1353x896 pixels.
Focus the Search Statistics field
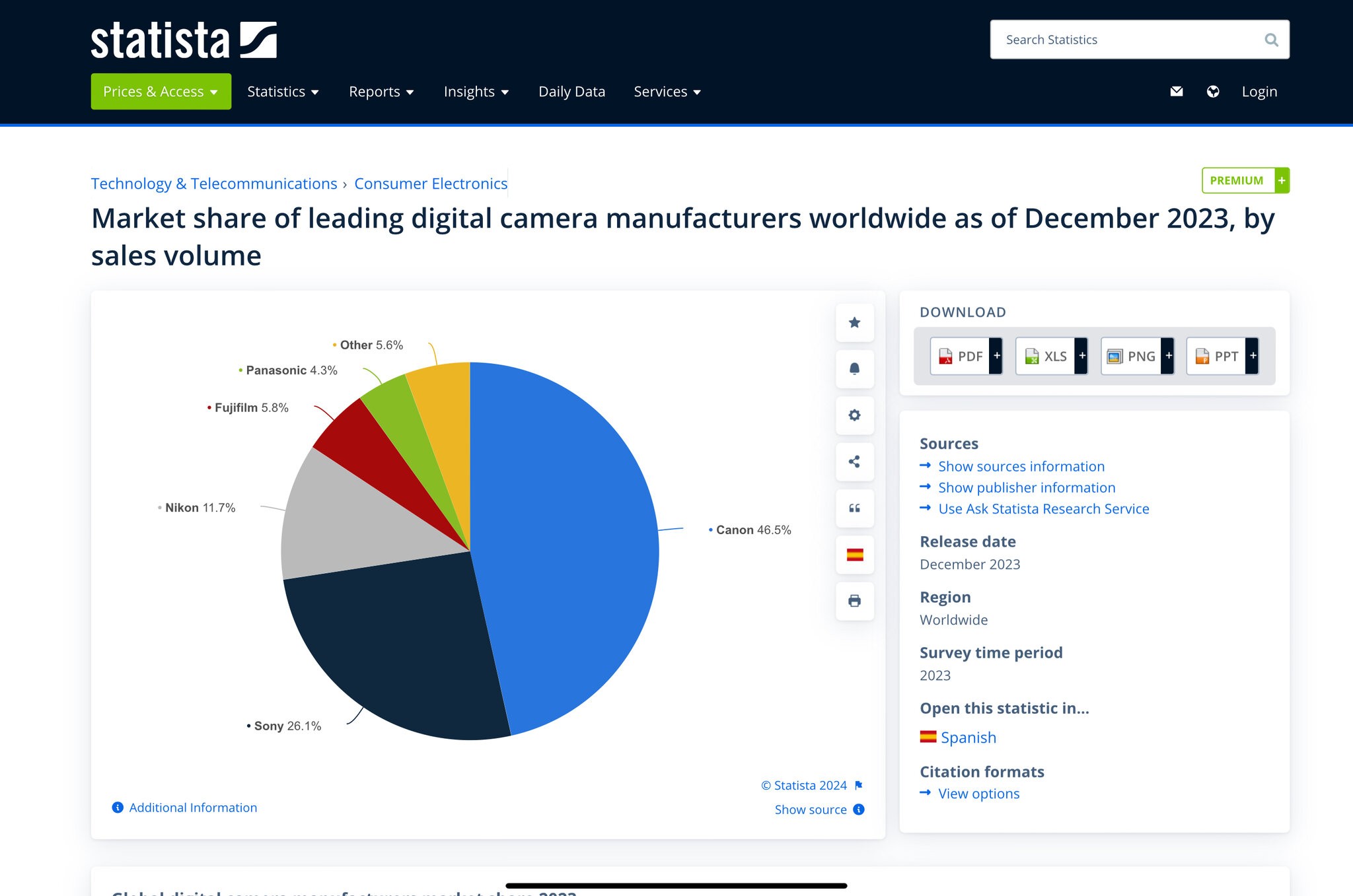(1140, 40)
